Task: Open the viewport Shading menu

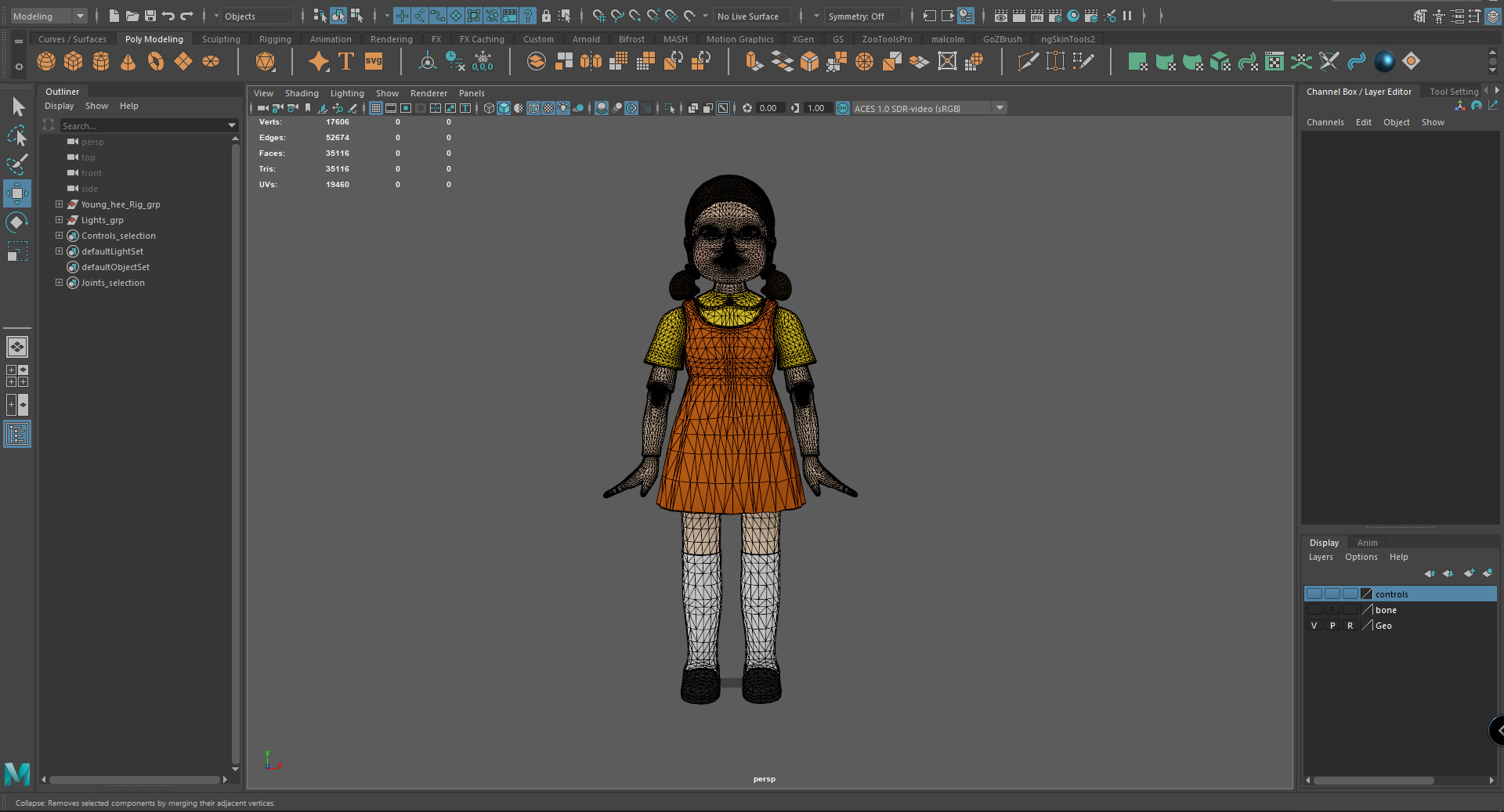Action: point(302,93)
